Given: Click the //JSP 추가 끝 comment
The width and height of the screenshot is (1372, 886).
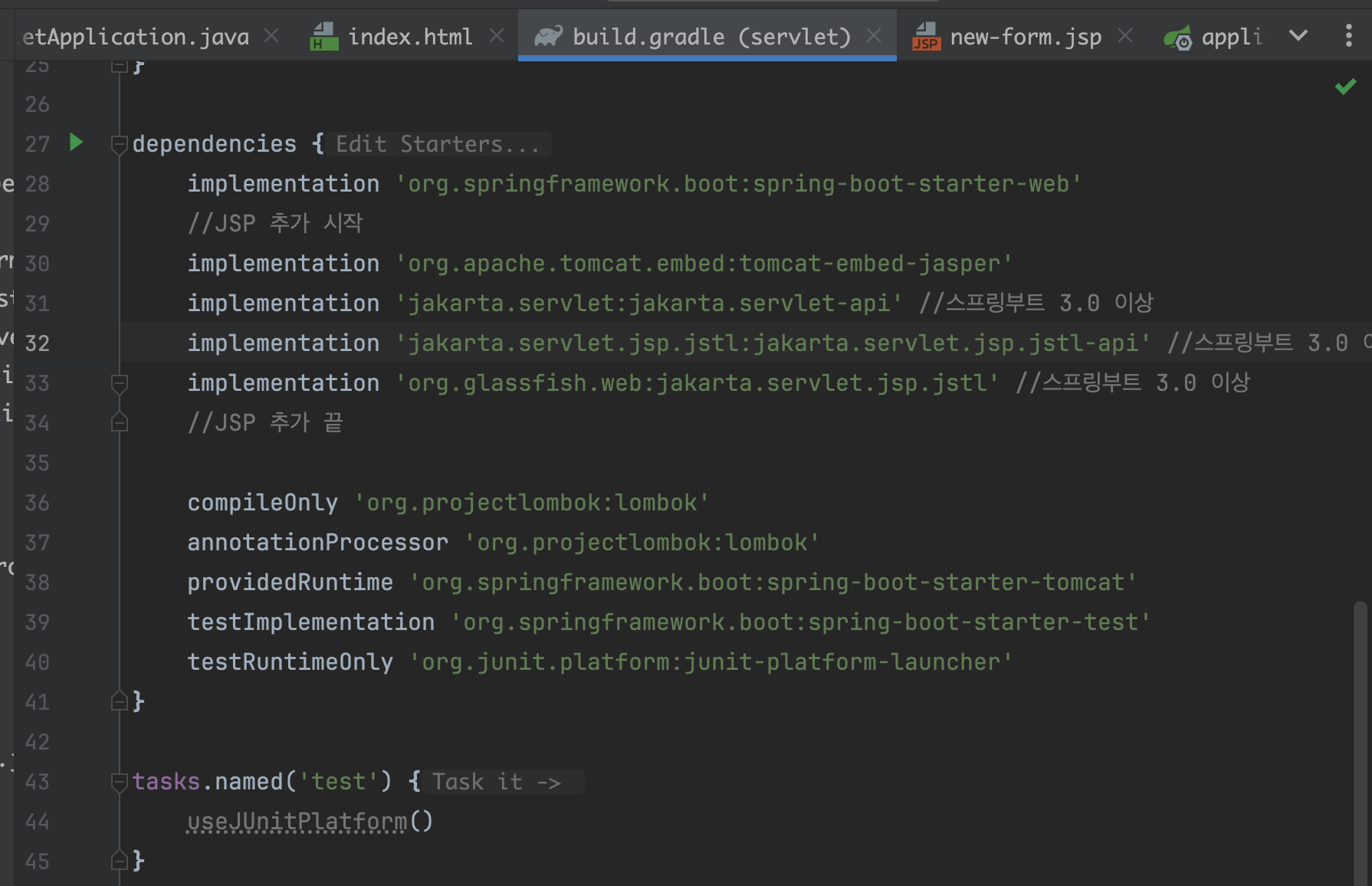Looking at the screenshot, I should coord(265,423).
